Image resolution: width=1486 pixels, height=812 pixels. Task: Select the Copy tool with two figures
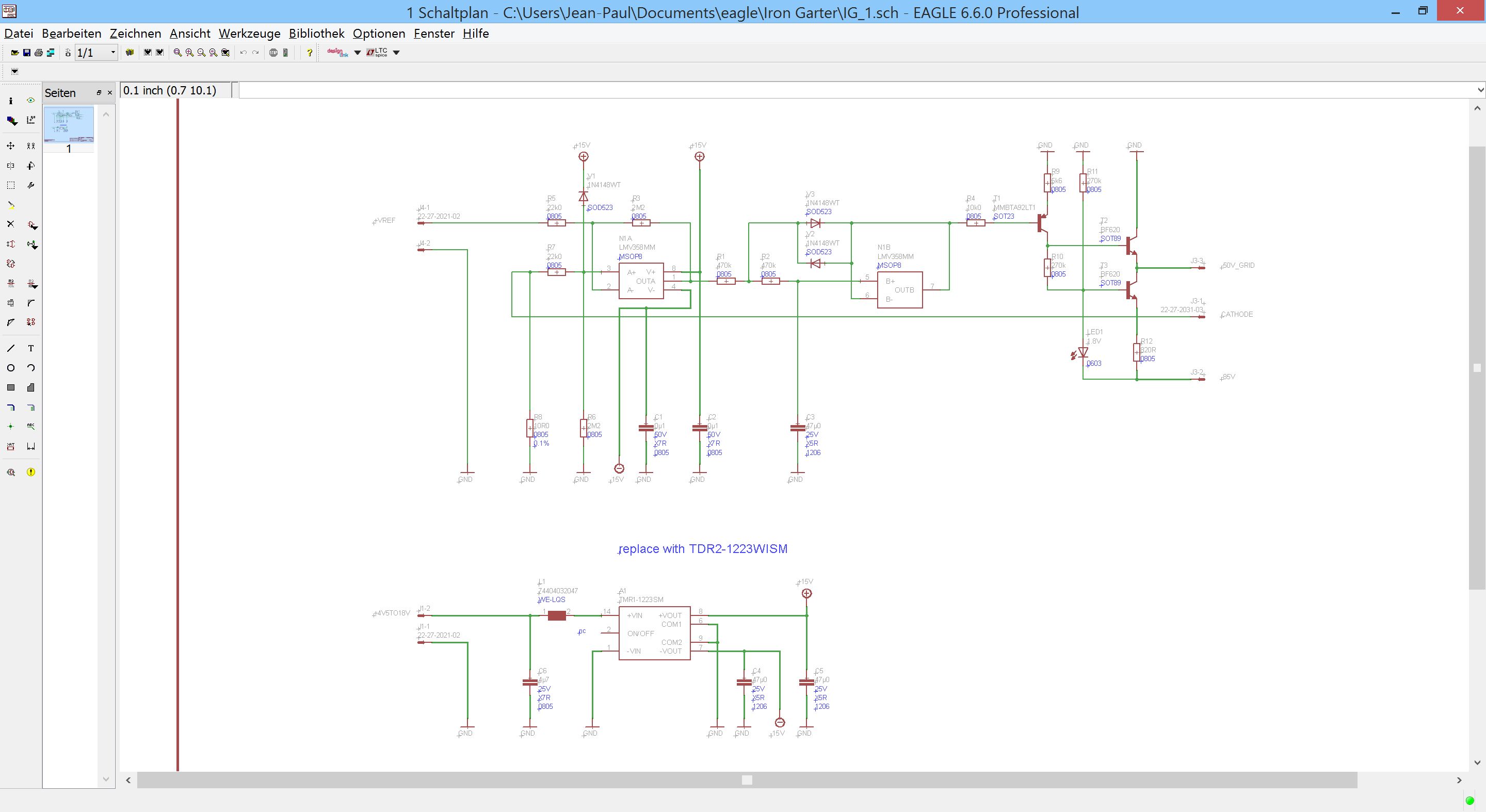[x=31, y=146]
